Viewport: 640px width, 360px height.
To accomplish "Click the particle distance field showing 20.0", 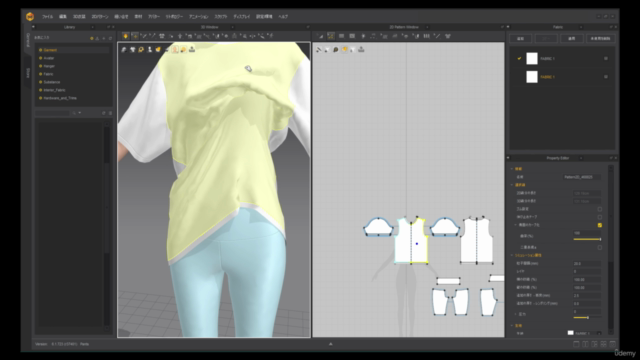I will tap(587, 264).
